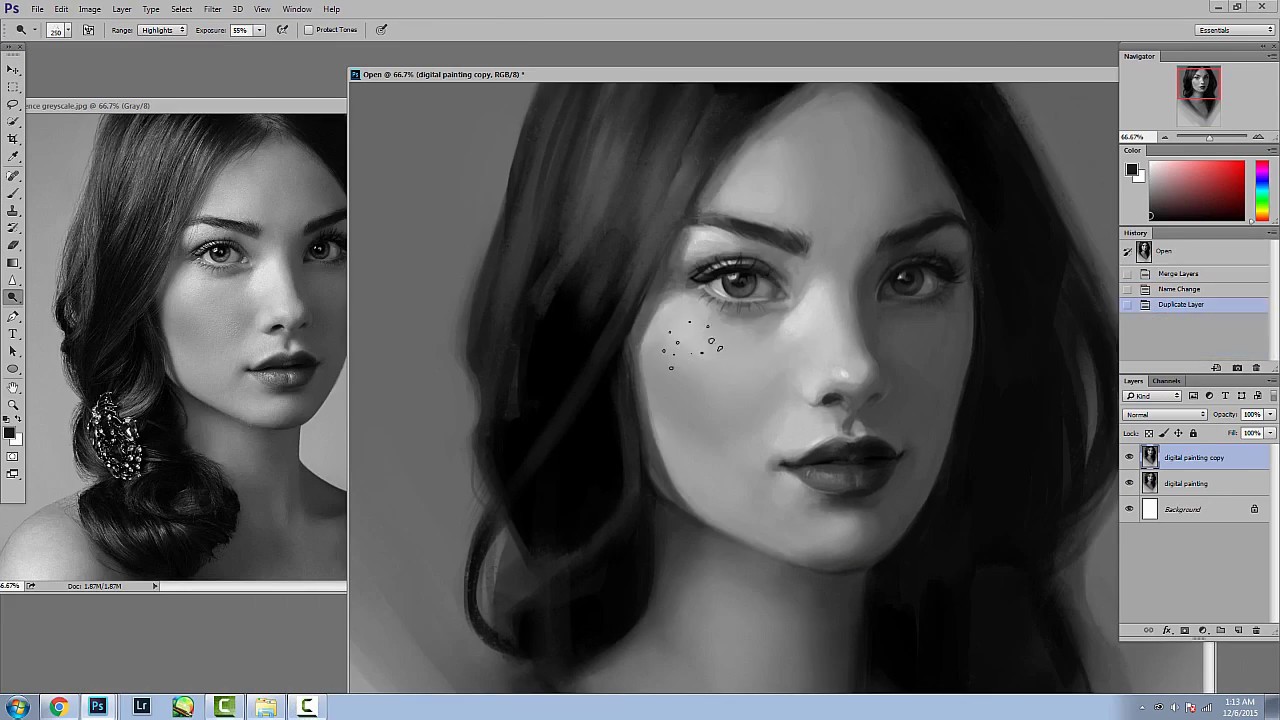Image resolution: width=1280 pixels, height=720 pixels.
Task: Open the File menu
Action: [x=37, y=9]
